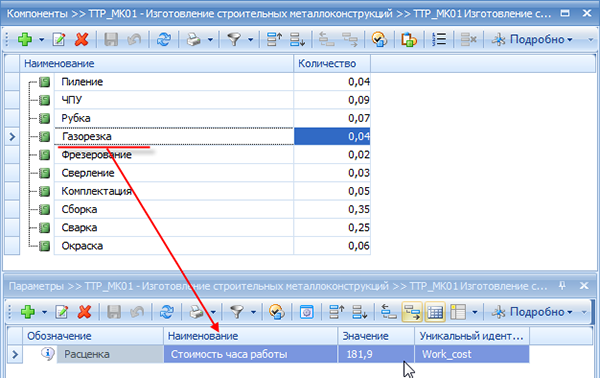
Task: Toggle the highlighted tree view button in Parameters toolbar
Action: tap(412, 312)
